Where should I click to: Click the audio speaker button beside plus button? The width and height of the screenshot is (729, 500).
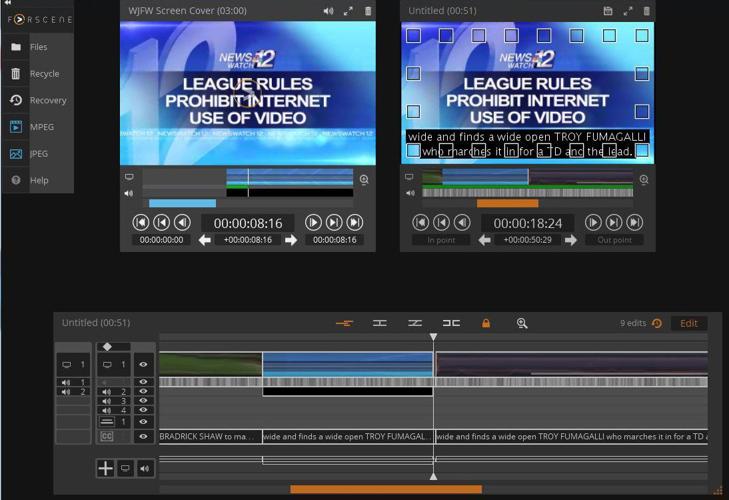(145, 468)
